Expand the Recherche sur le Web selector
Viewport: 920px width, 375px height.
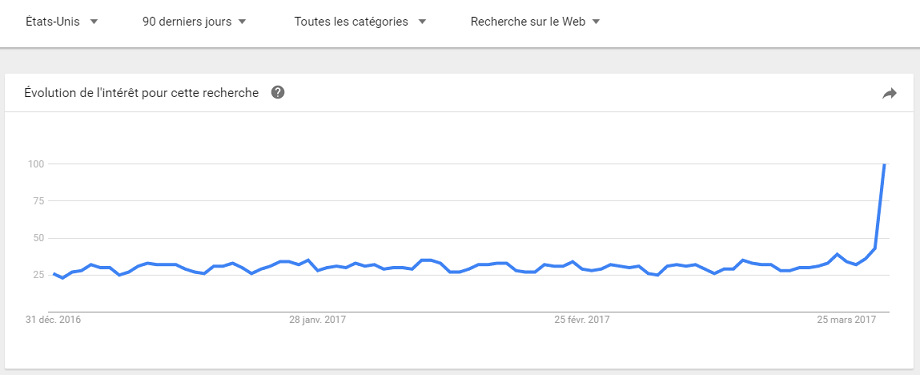click(x=536, y=22)
